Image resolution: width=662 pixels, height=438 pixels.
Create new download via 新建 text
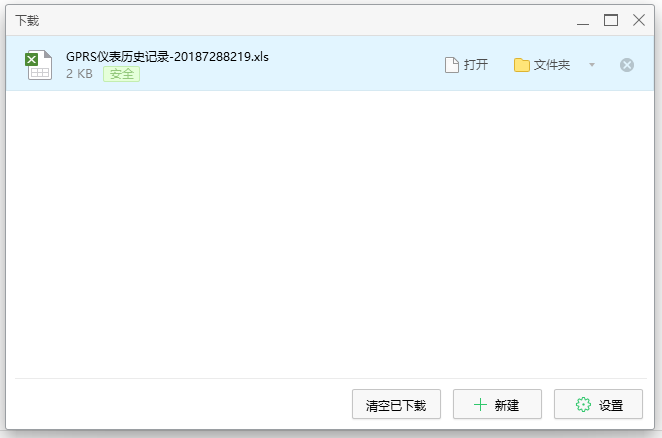(507, 405)
